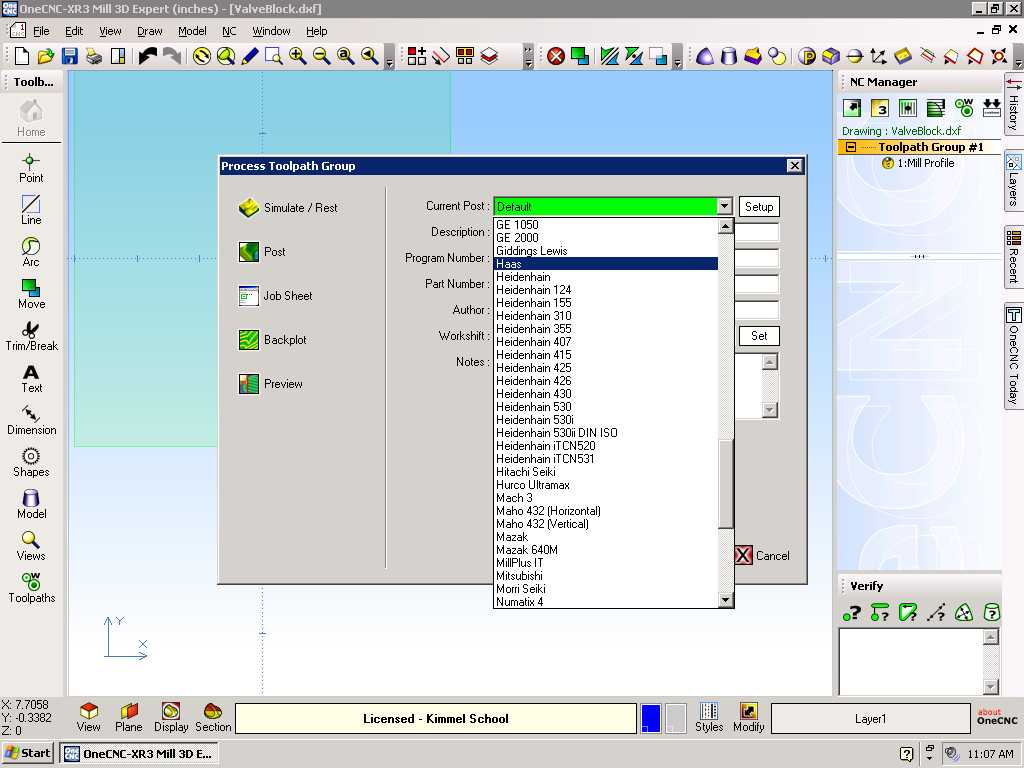The height and width of the screenshot is (768, 1024).
Task: Click Post in the Process Toolpath dialog
Action: tap(262, 252)
